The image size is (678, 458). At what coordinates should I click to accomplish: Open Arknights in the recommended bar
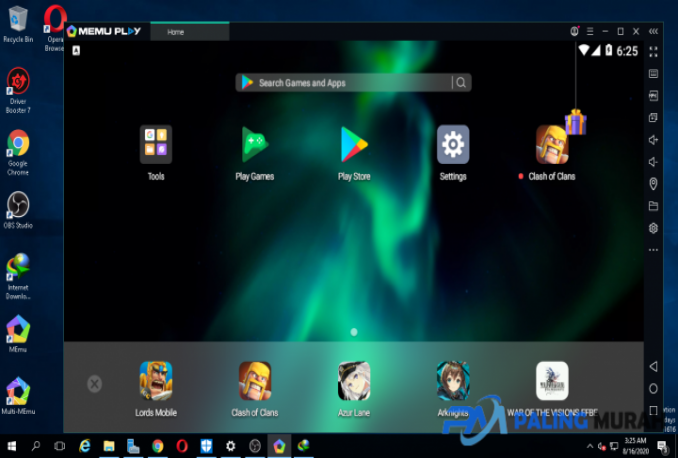point(453,381)
